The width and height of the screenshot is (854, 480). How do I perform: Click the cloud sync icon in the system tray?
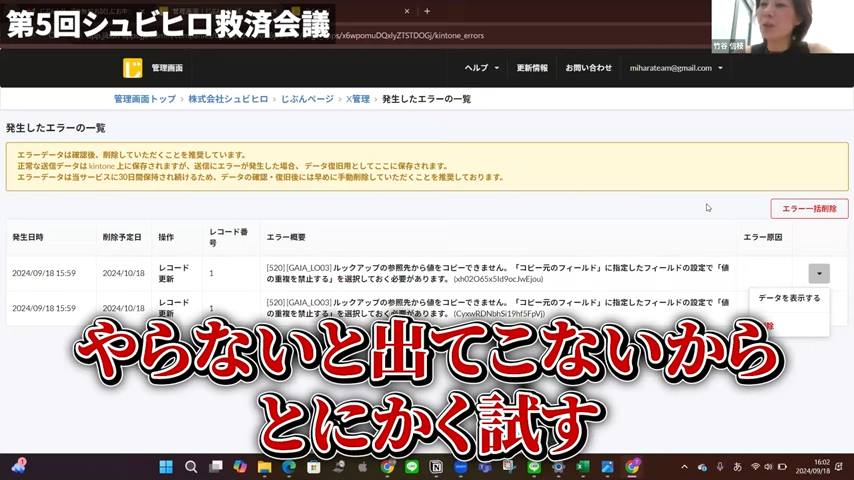pos(703,467)
